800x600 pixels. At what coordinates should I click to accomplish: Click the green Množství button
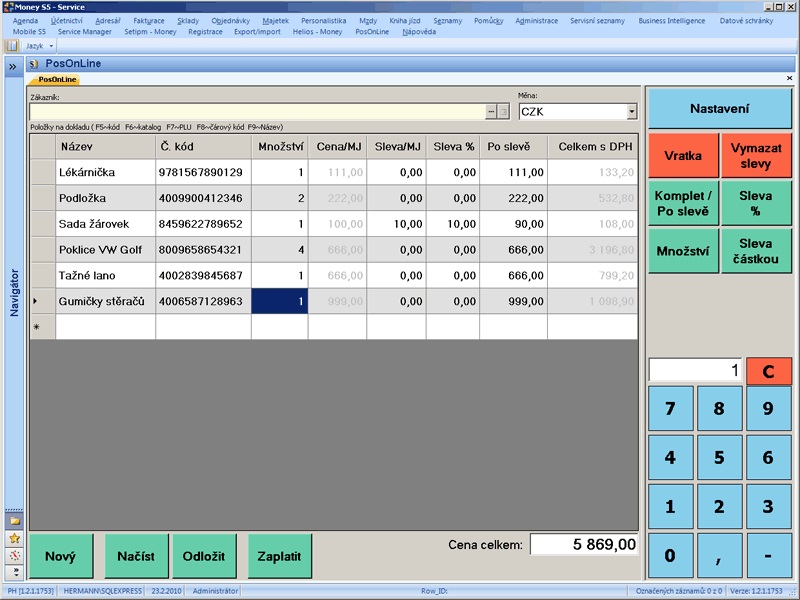(683, 251)
